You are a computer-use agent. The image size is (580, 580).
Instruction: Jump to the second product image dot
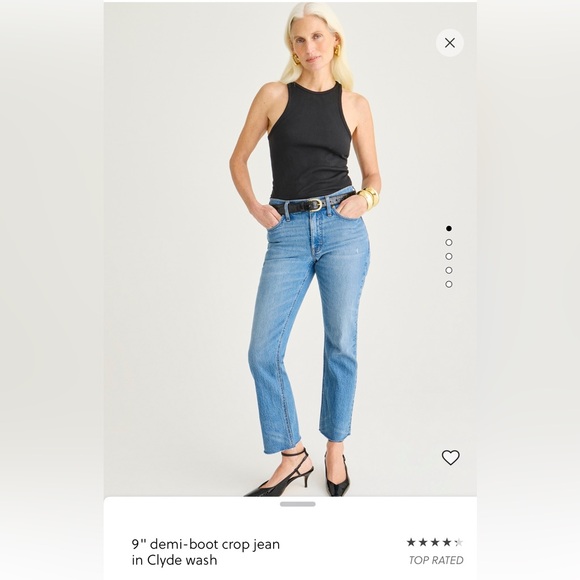(x=449, y=242)
